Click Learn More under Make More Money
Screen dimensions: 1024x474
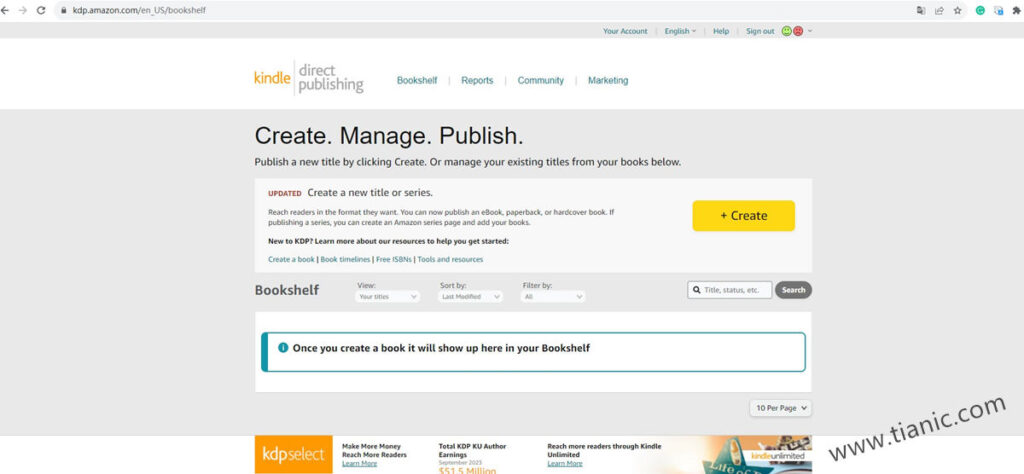(x=359, y=464)
